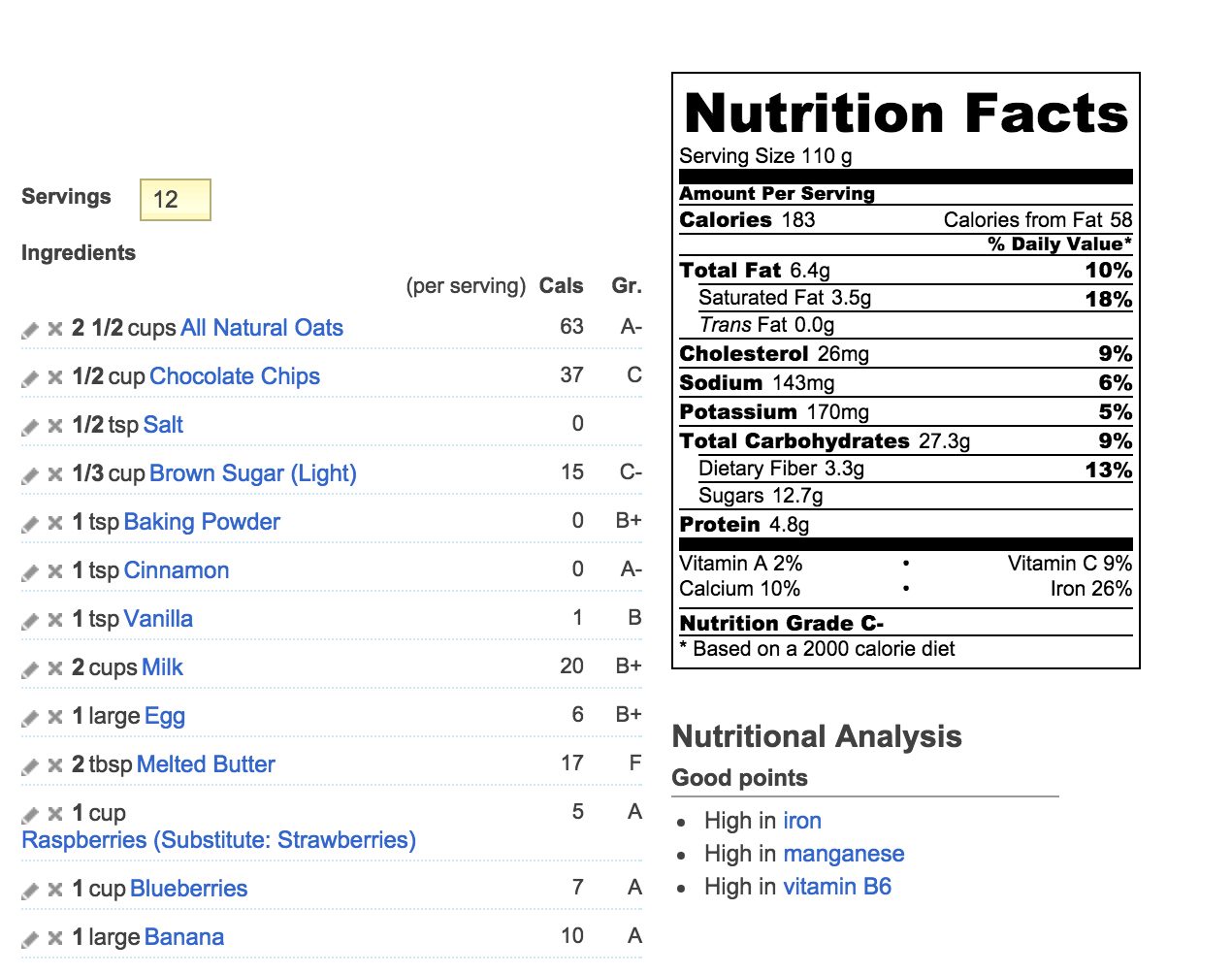Click the manganese link under Good points
Screen dimensions: 1232x974
[x=844, y=854]
